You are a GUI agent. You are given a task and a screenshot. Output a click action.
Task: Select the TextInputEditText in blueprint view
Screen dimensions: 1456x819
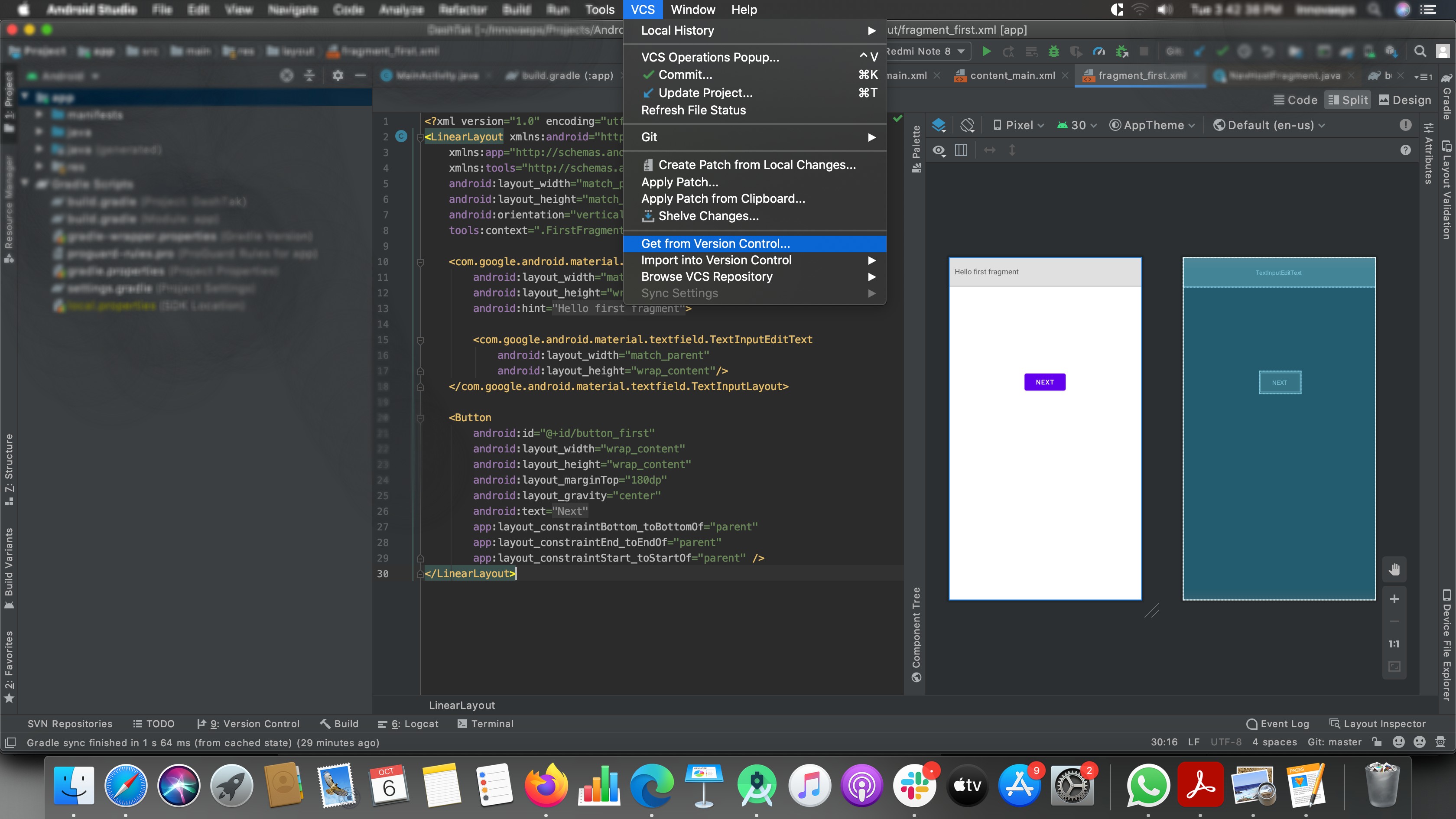(x=1278, y=273)
